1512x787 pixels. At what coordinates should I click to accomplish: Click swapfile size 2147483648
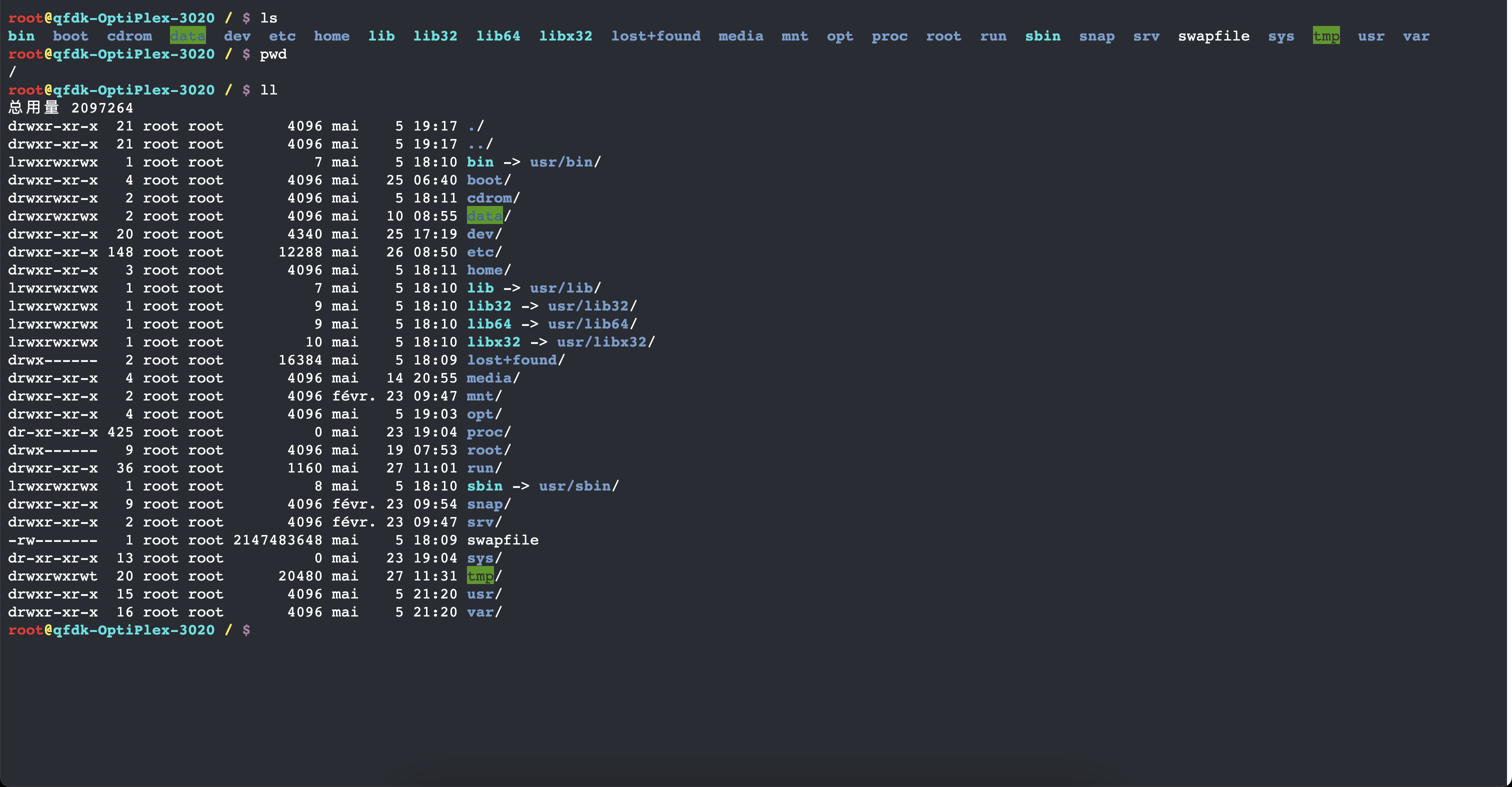(x=277, y=540)
